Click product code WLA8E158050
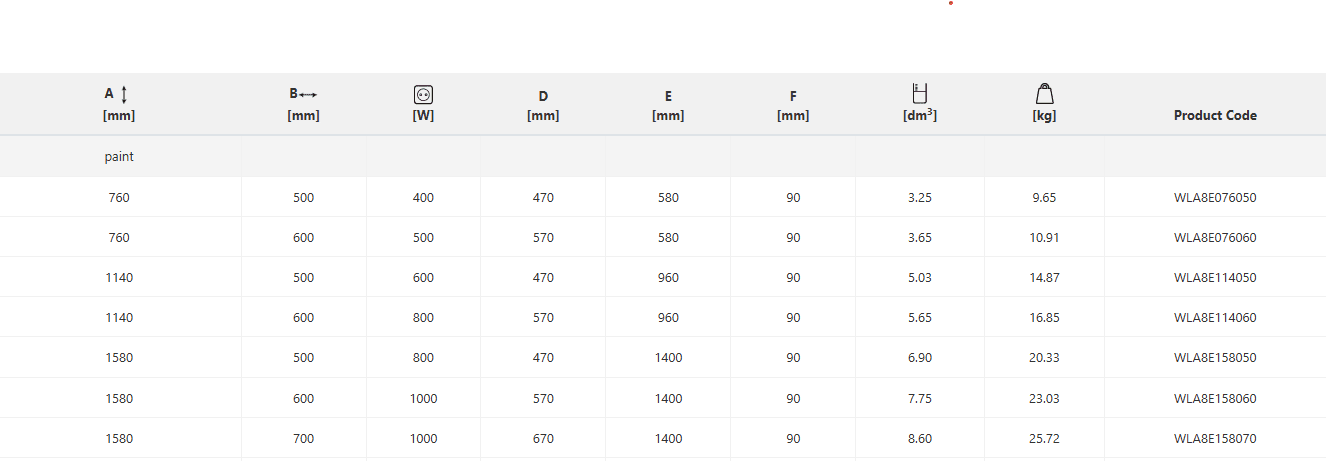 tap(1215, 358)
